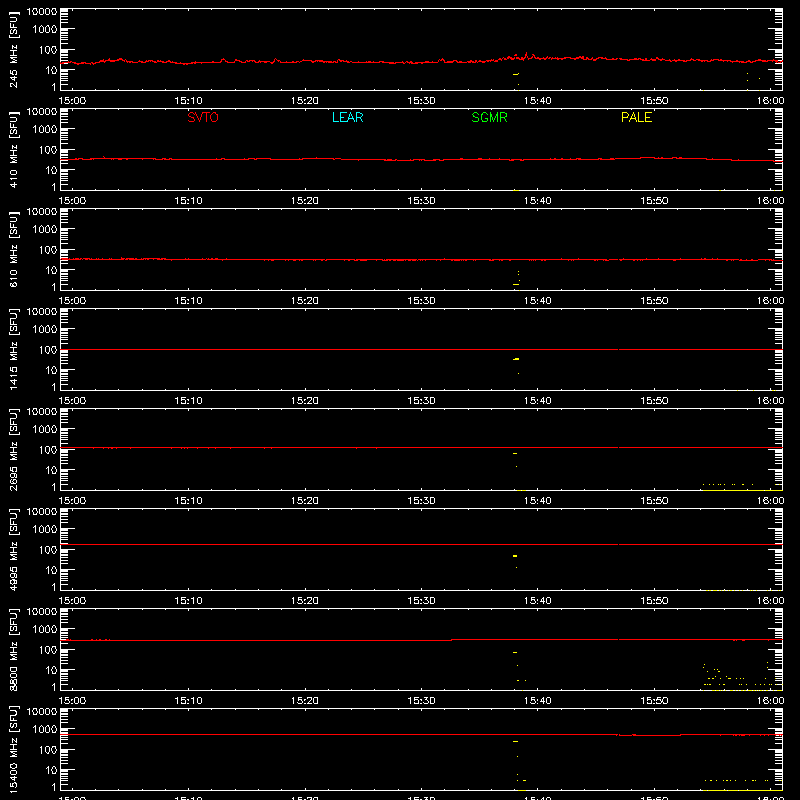Click 15:10 label under the 610 MHz panel

[188, 301]
